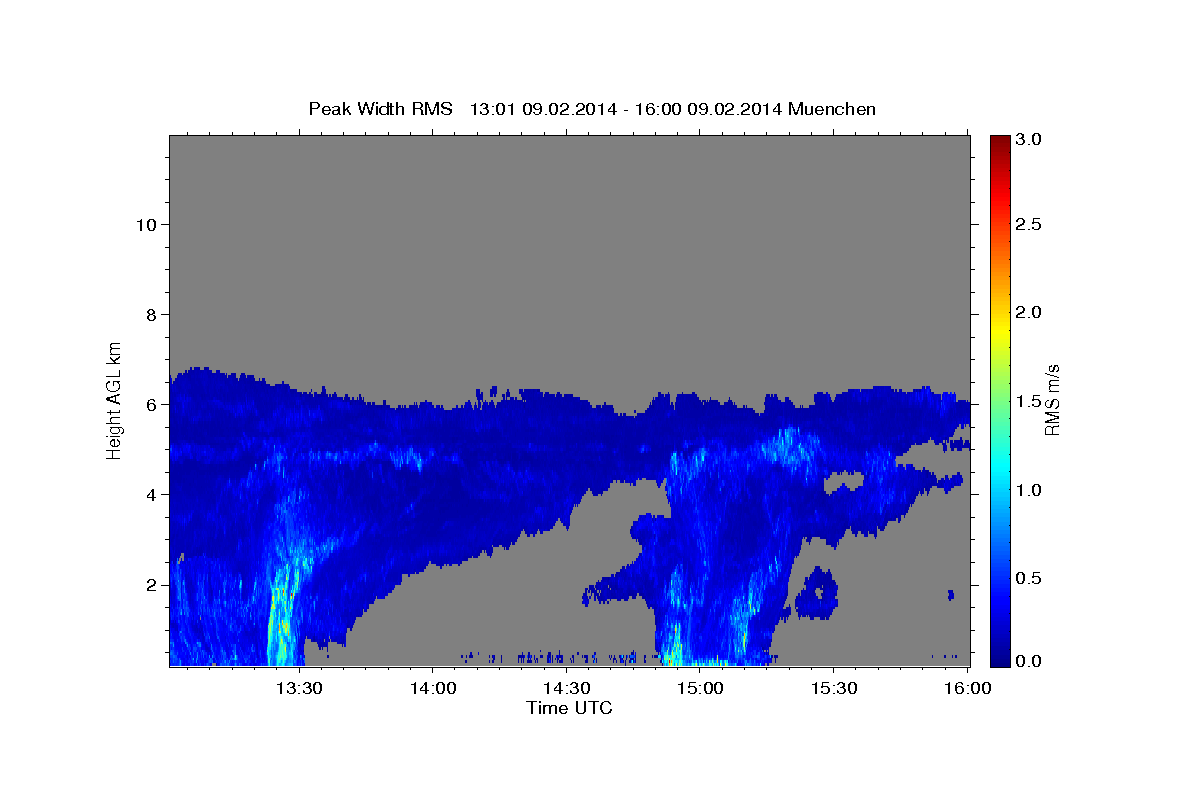Click the colorbar value 1.0
The image size is (1200, 800).
1029,490
